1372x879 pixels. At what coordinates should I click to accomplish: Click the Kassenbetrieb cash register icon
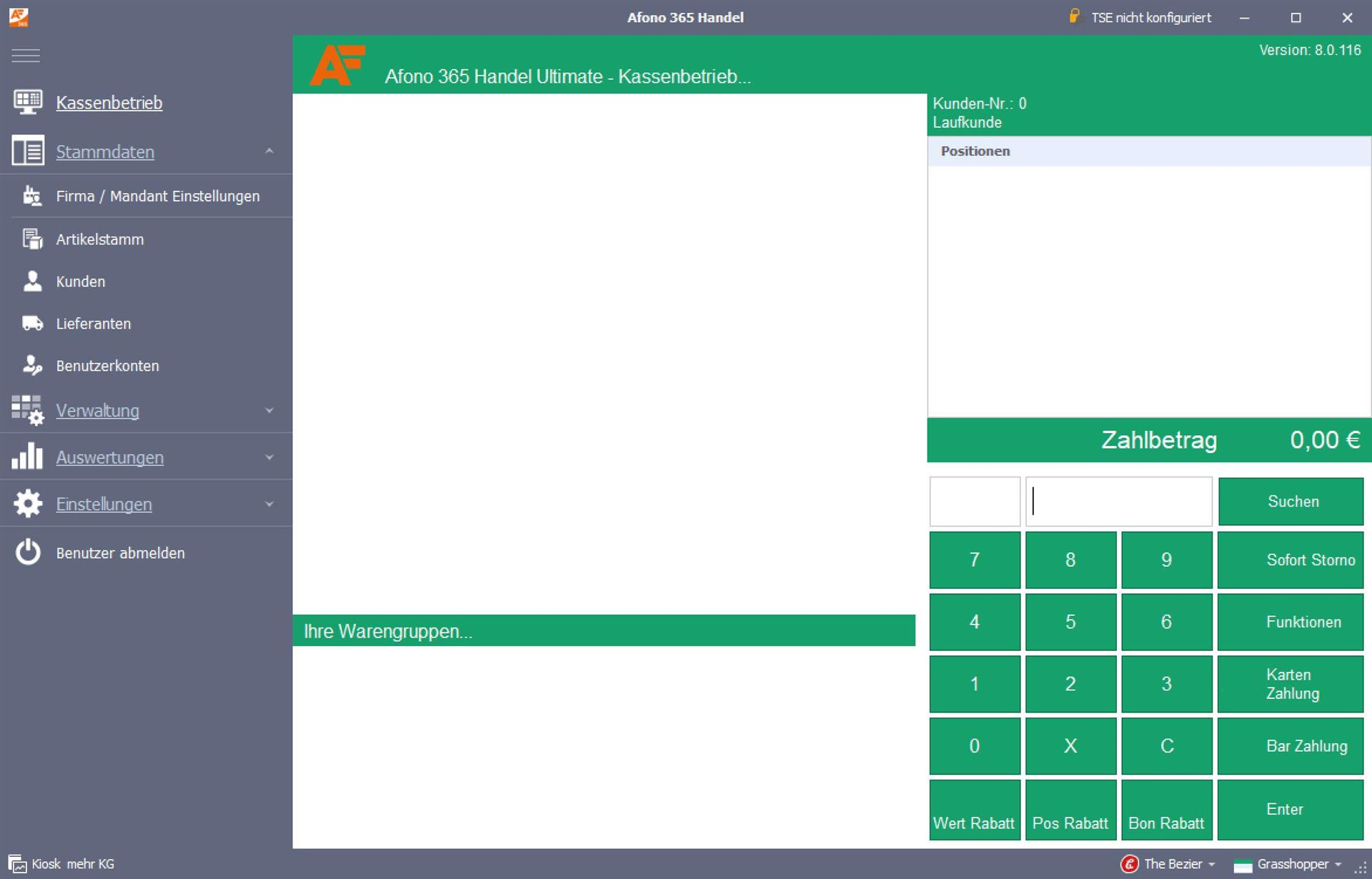(x=28, y=102)
